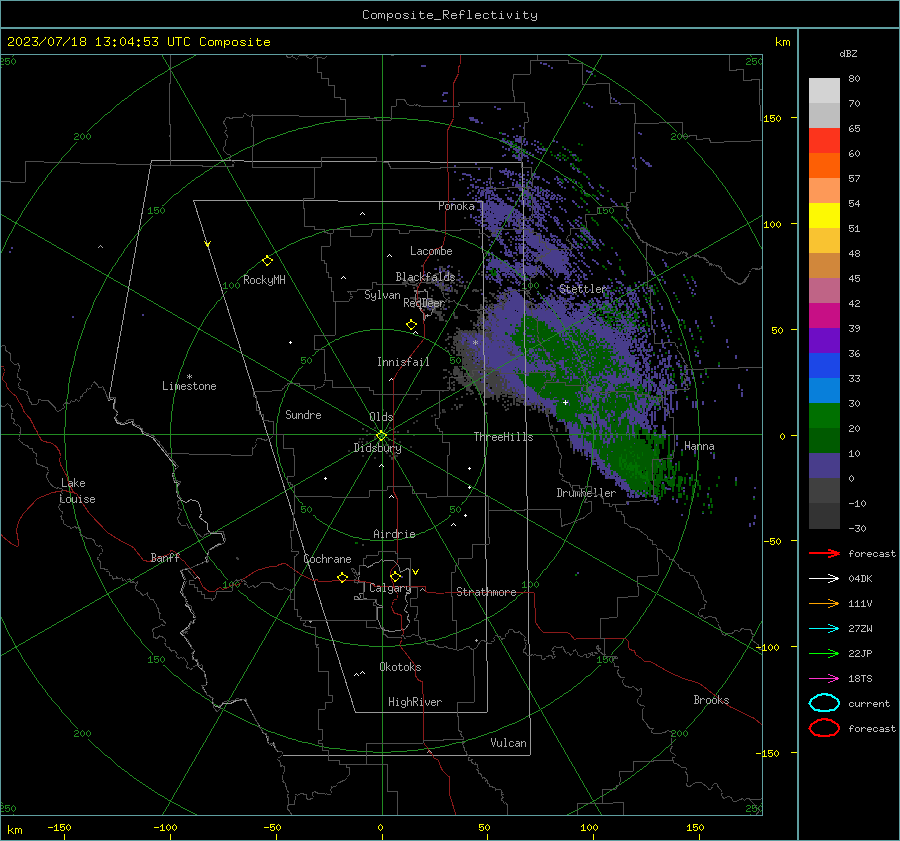Click the yellow radar site marker at Didsbury

[x=382, y=436]
